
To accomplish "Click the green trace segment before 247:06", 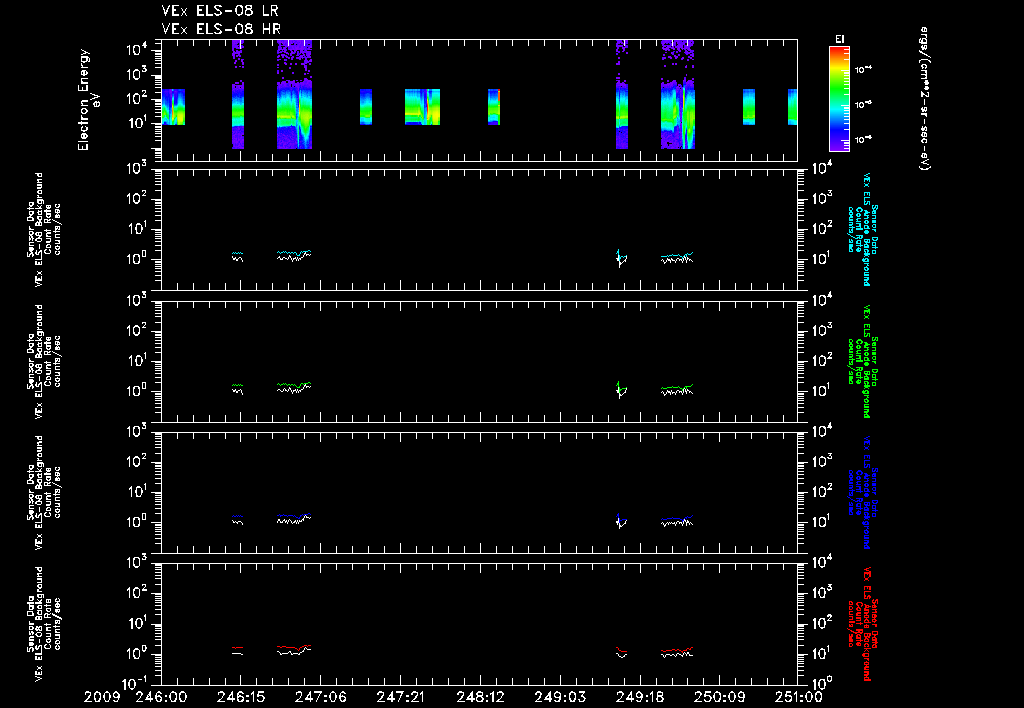I will (294, 385).
